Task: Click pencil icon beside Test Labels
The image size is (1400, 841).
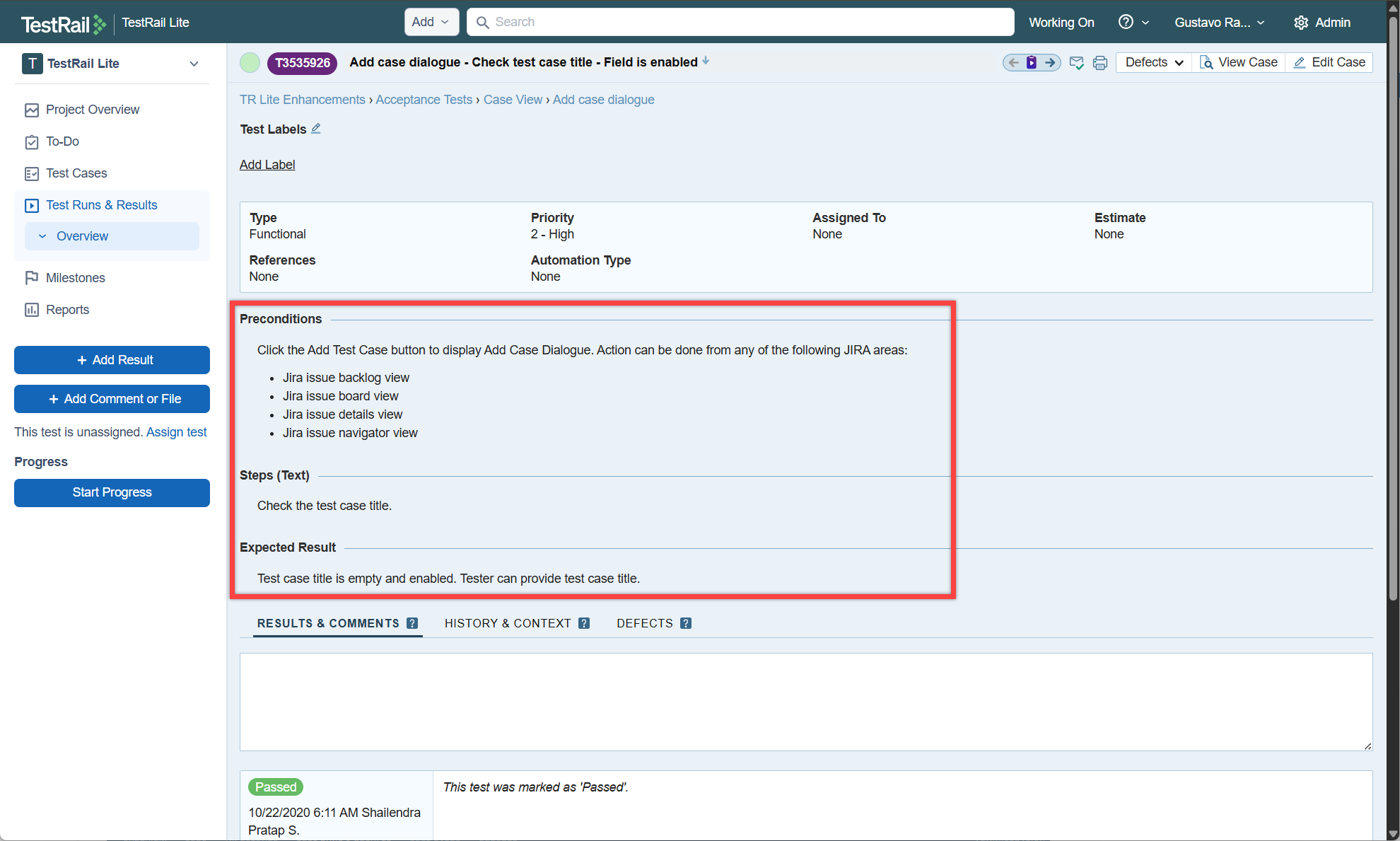Action: pyautogui.click(x=316, y=129)
